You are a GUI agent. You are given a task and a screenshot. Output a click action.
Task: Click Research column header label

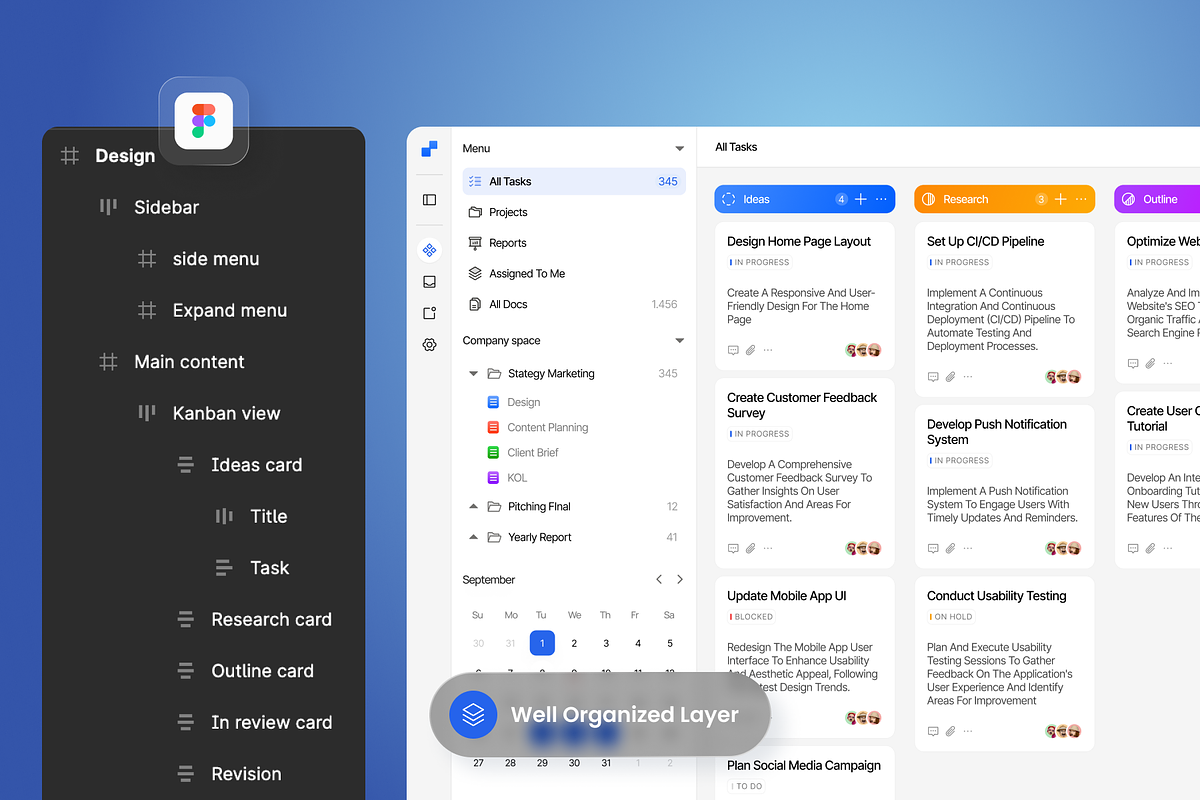[x=965, y=199]
